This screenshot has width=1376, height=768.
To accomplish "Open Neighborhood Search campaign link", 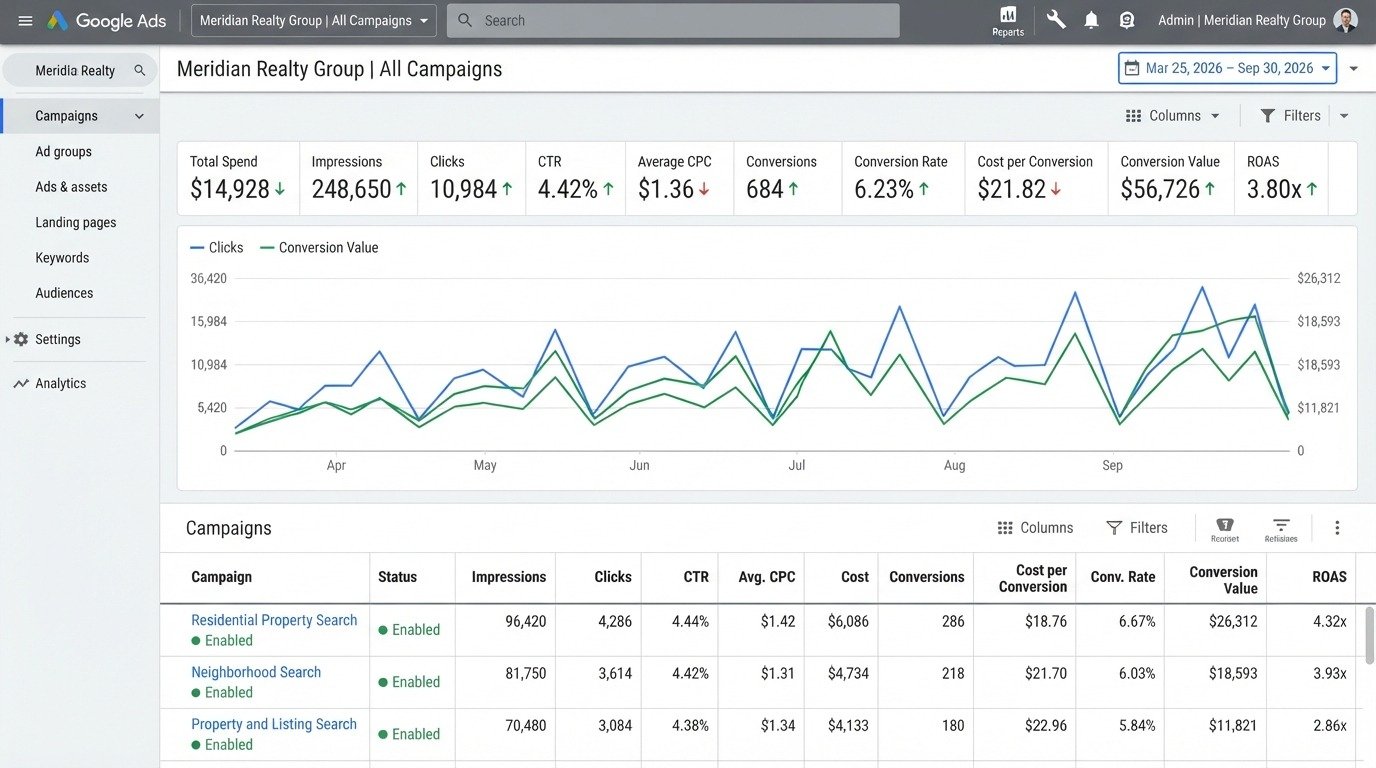I will (x=256, y=672).
